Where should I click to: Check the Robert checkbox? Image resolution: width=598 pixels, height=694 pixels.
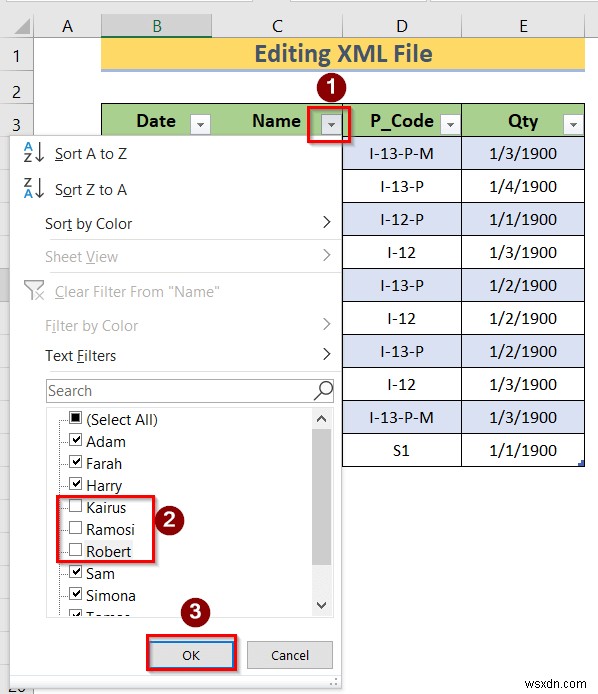tap(76, 550)
